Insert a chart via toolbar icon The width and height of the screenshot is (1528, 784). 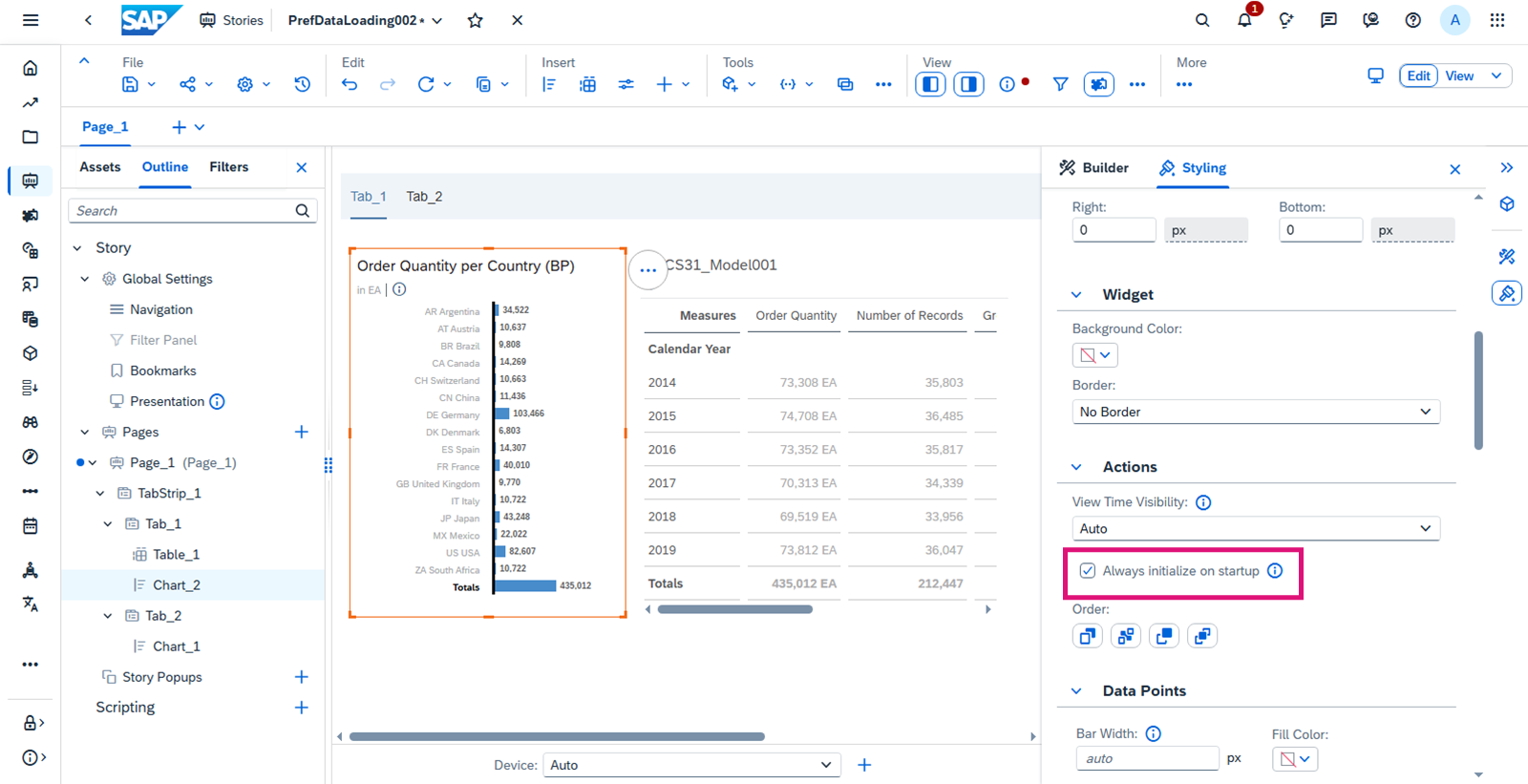coord(549,84)
